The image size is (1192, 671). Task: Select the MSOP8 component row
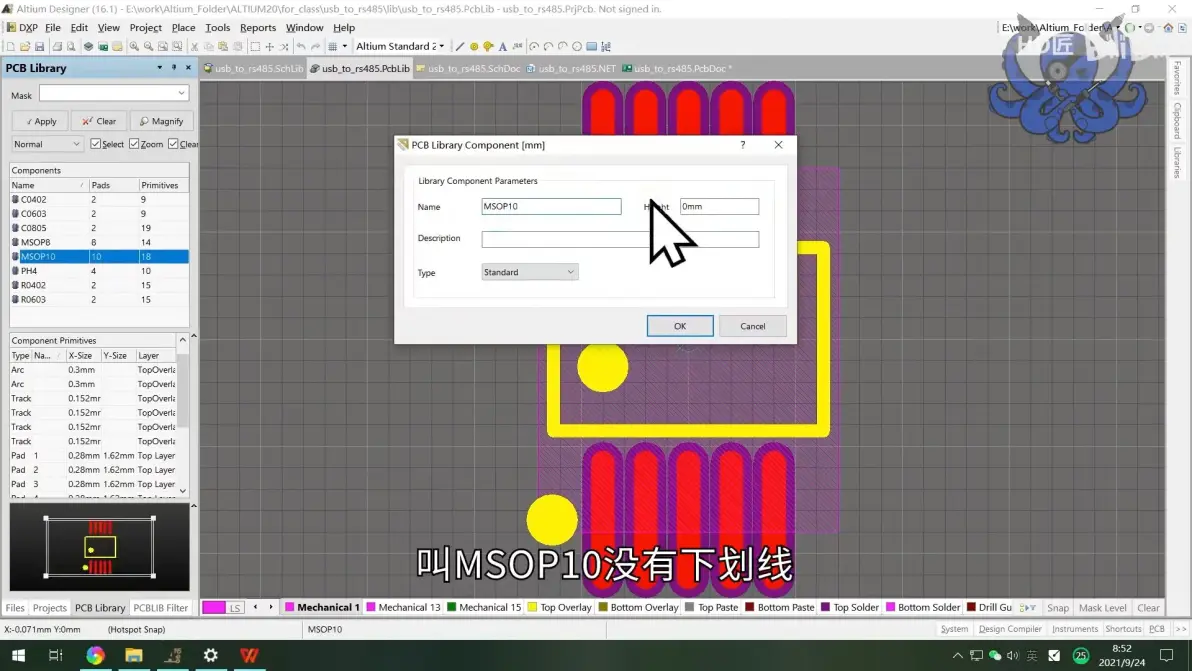tap(99, 242)
